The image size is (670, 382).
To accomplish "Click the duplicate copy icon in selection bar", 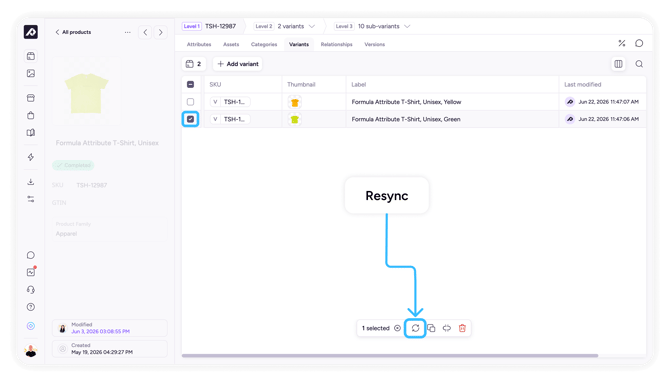I will (x=431, y=328).
